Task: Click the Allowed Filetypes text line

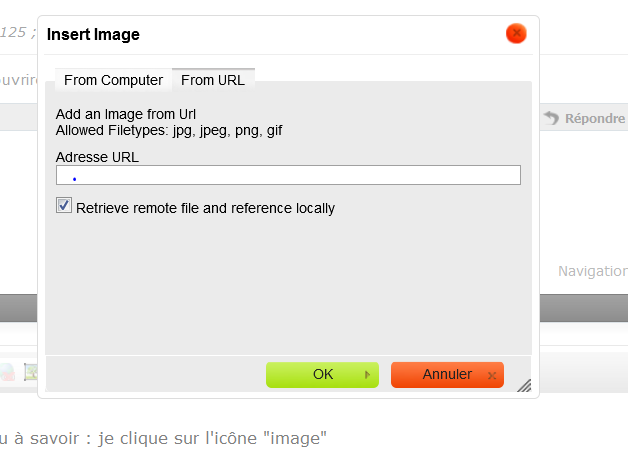Action: (169, 130)
